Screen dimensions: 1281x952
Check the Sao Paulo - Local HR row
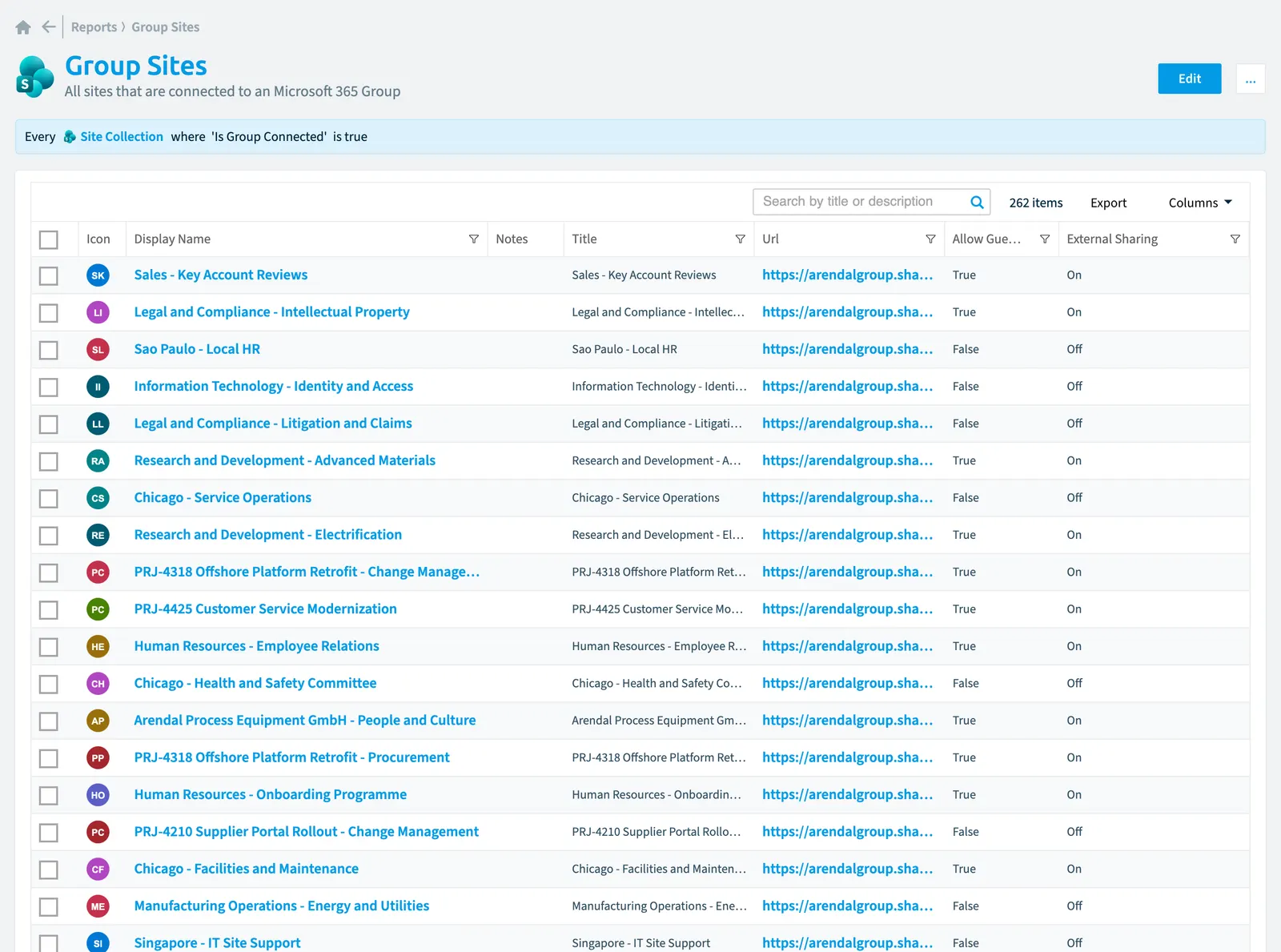pyautogui.click(x=49, y=350)
